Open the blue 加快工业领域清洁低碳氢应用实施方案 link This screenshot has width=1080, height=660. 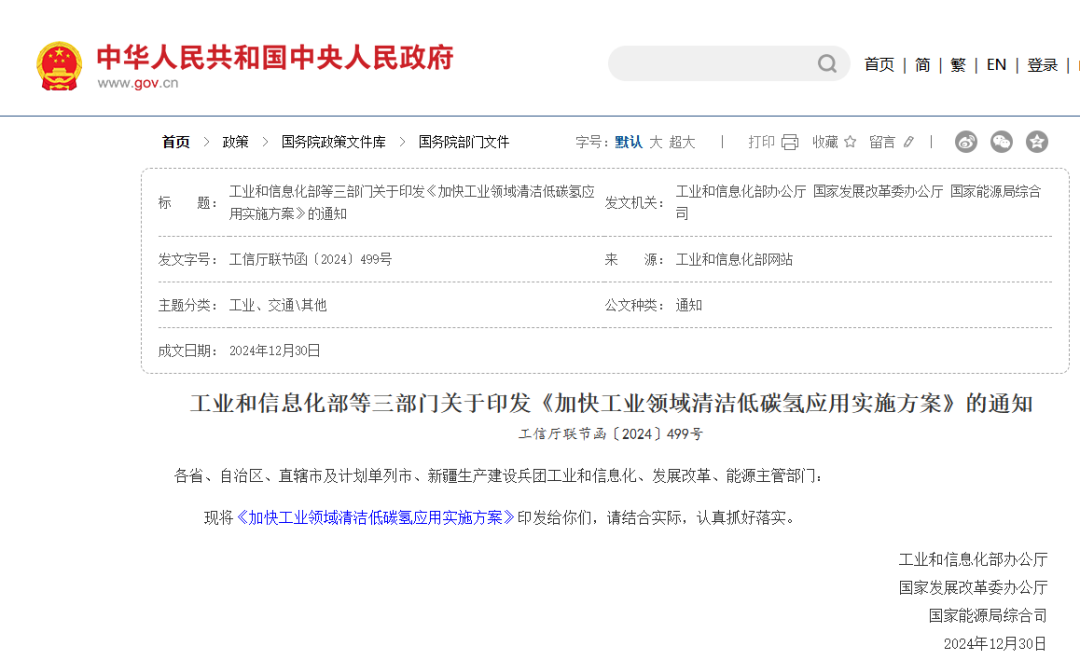click(x=375, y=518)
